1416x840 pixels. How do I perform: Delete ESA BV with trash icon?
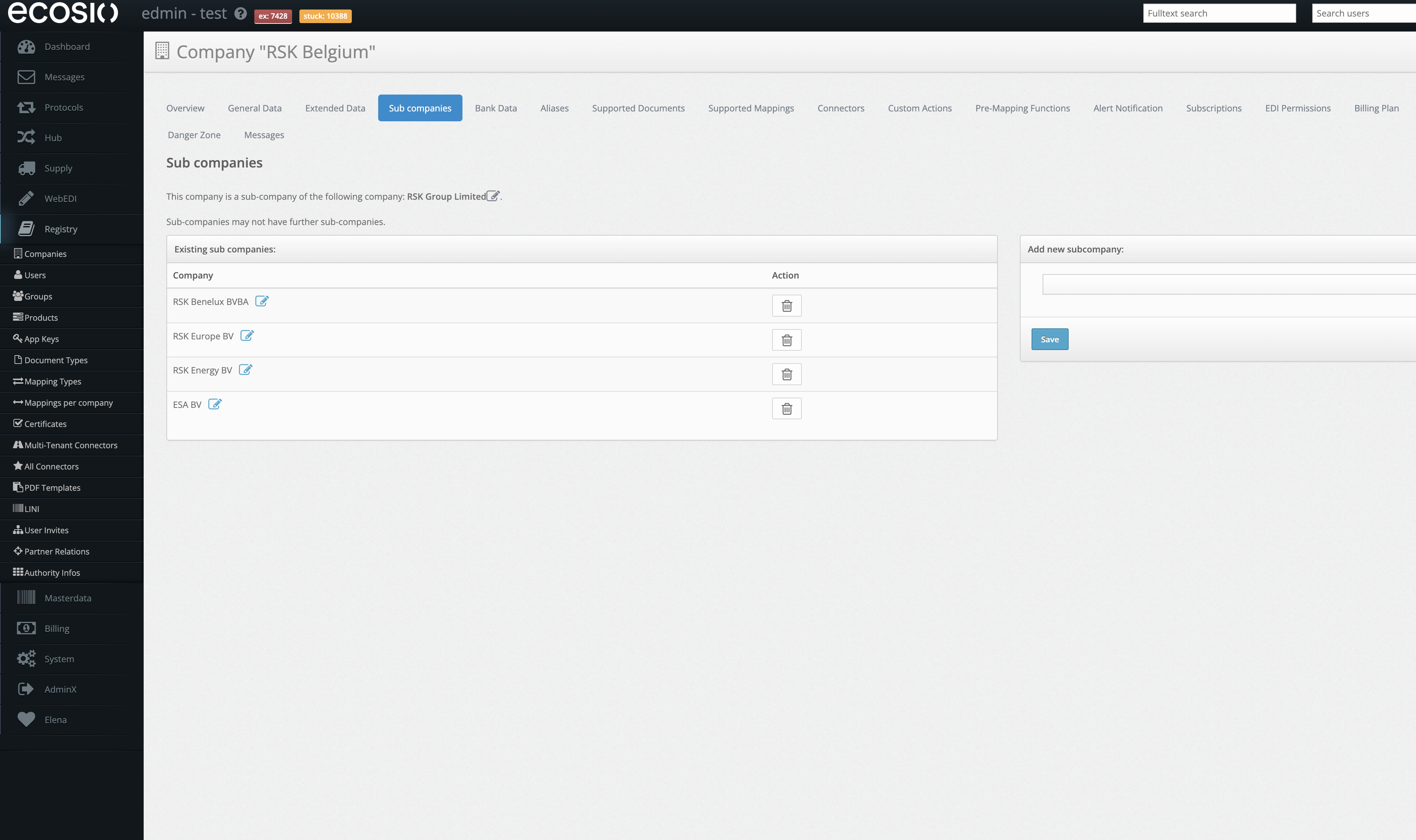tap(787, 409)
